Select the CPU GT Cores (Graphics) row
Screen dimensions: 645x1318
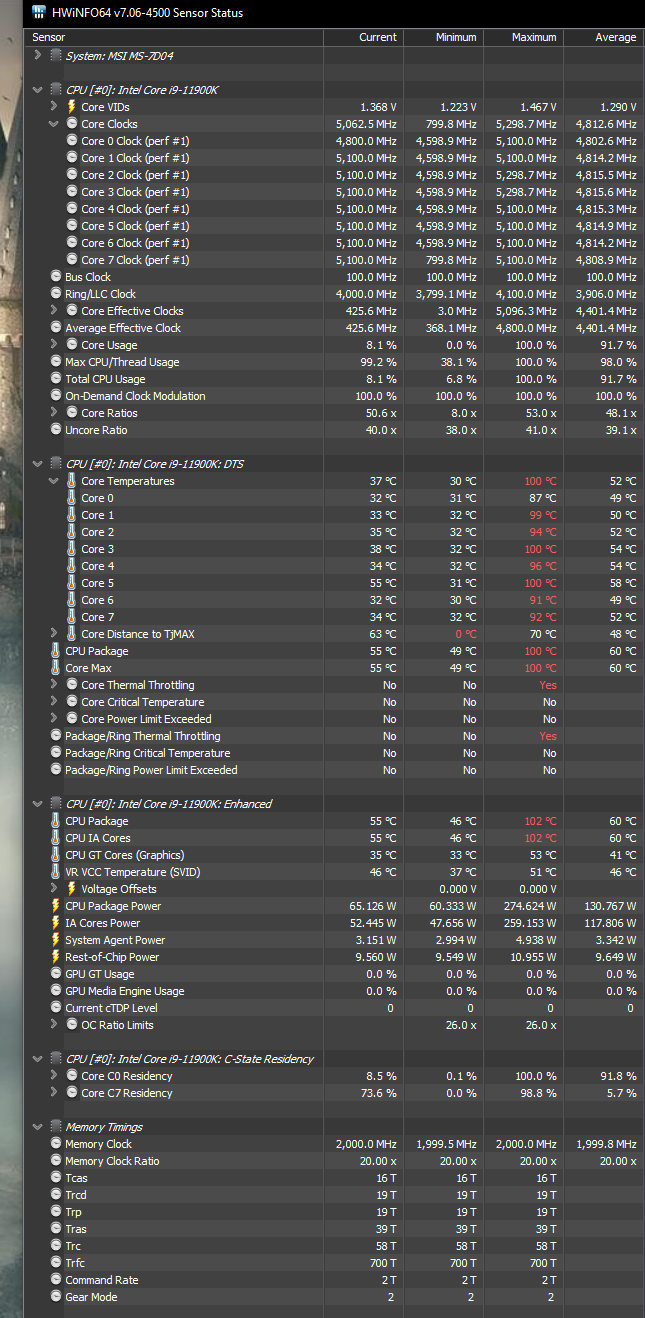335,855
